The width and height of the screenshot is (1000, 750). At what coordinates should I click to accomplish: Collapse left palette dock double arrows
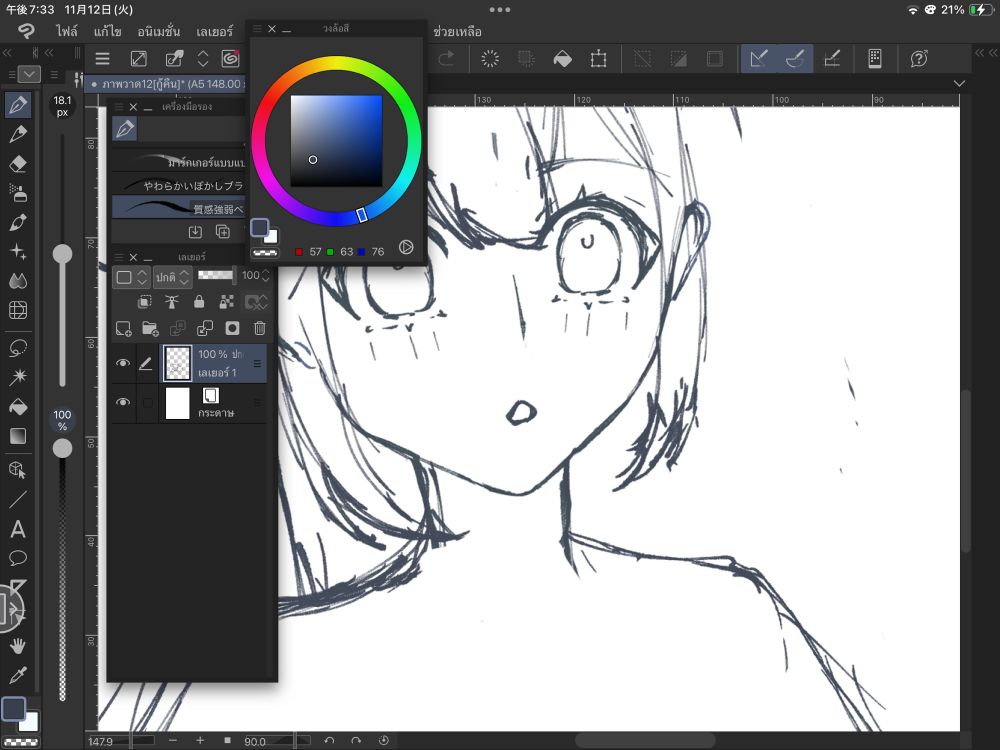tap(8, 53)
